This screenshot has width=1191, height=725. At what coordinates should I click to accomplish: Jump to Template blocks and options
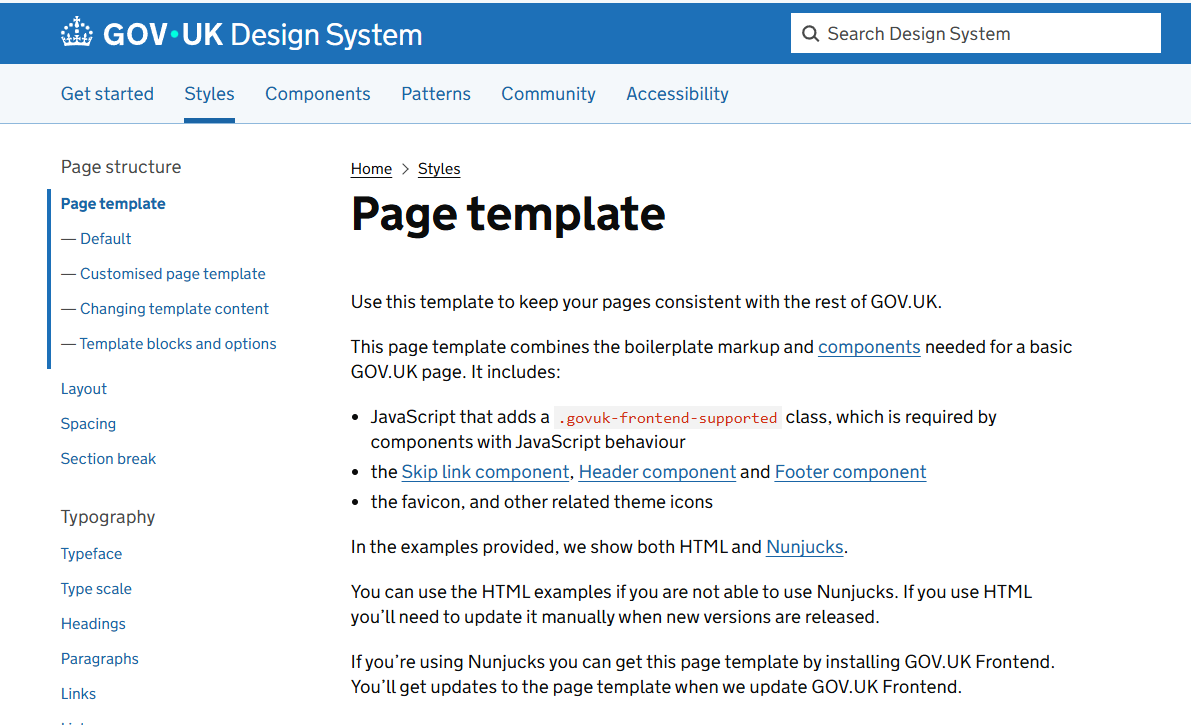[x=178, y=344]
